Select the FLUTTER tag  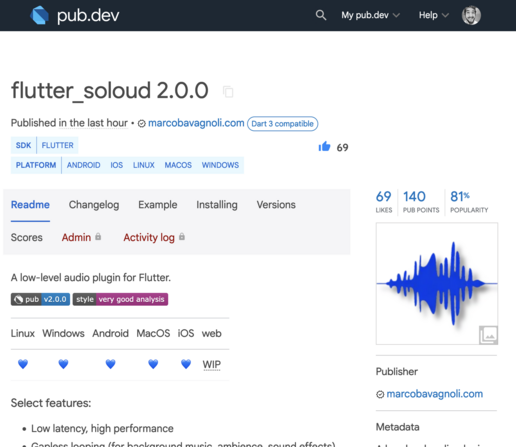(57, 145)
